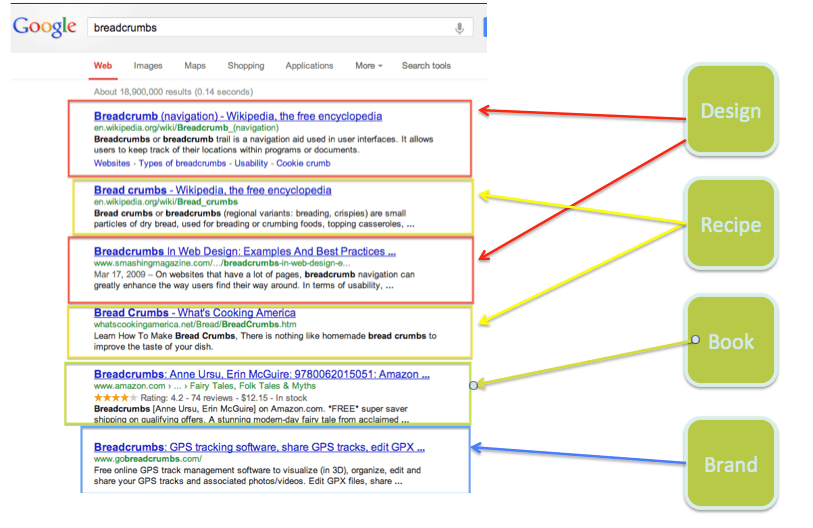Expand the More dropdown menu
Viewport: 813px width, 528px height.
pyautogui.click(x=369, y=66)
